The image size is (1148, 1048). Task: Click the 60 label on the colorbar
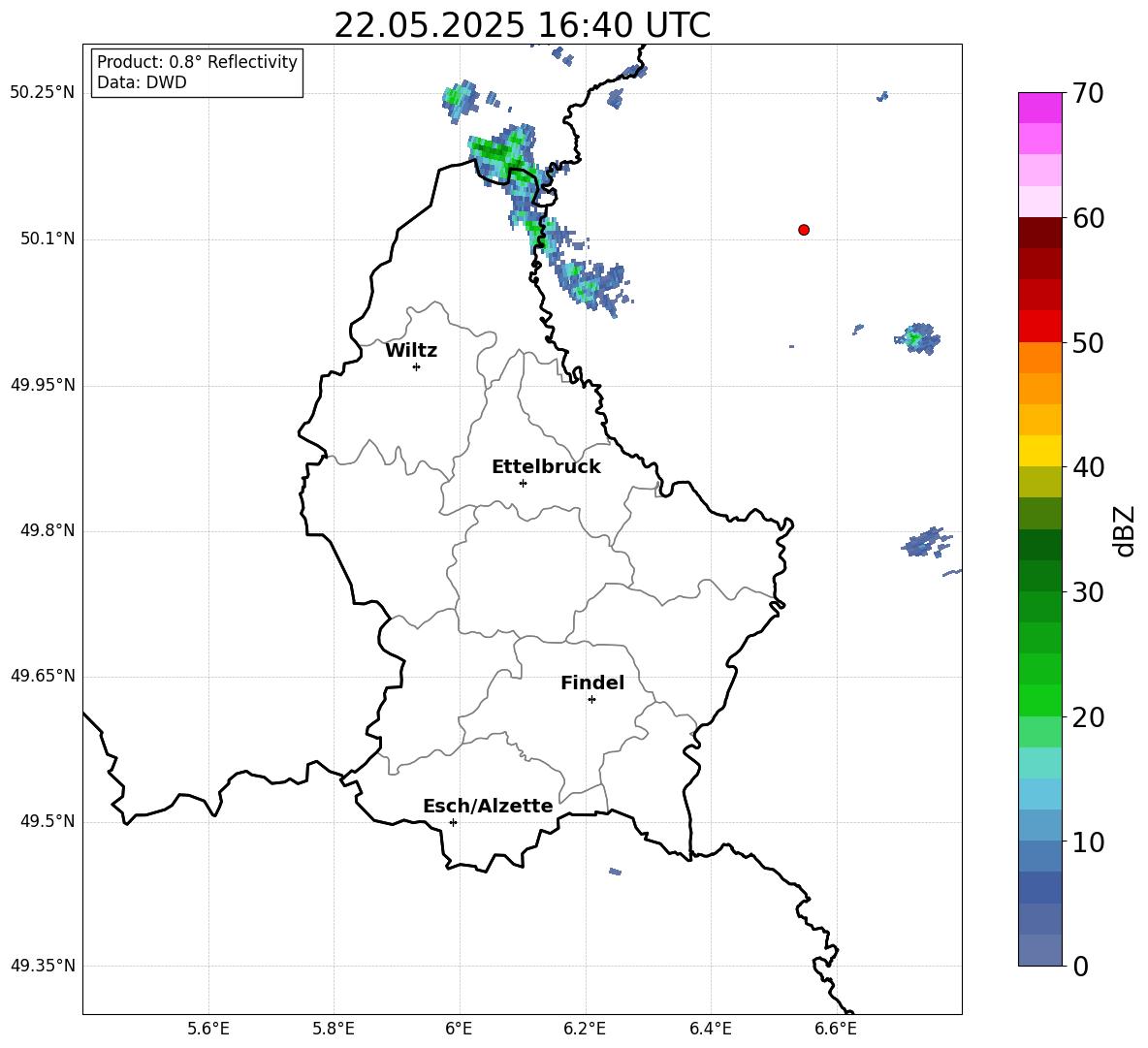(1088, 218)
